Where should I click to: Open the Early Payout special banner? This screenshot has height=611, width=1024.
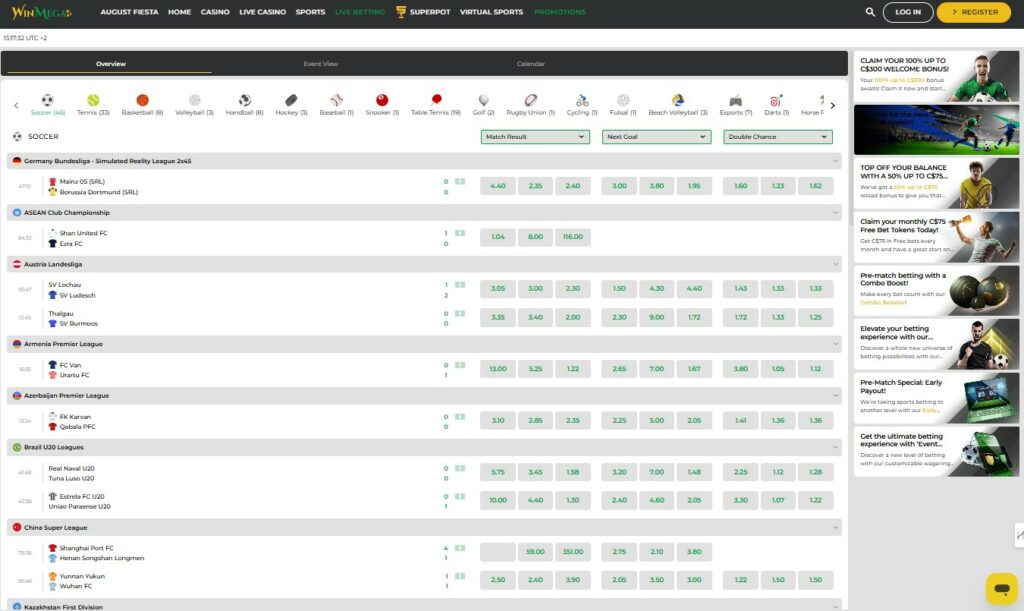[936, 398]
